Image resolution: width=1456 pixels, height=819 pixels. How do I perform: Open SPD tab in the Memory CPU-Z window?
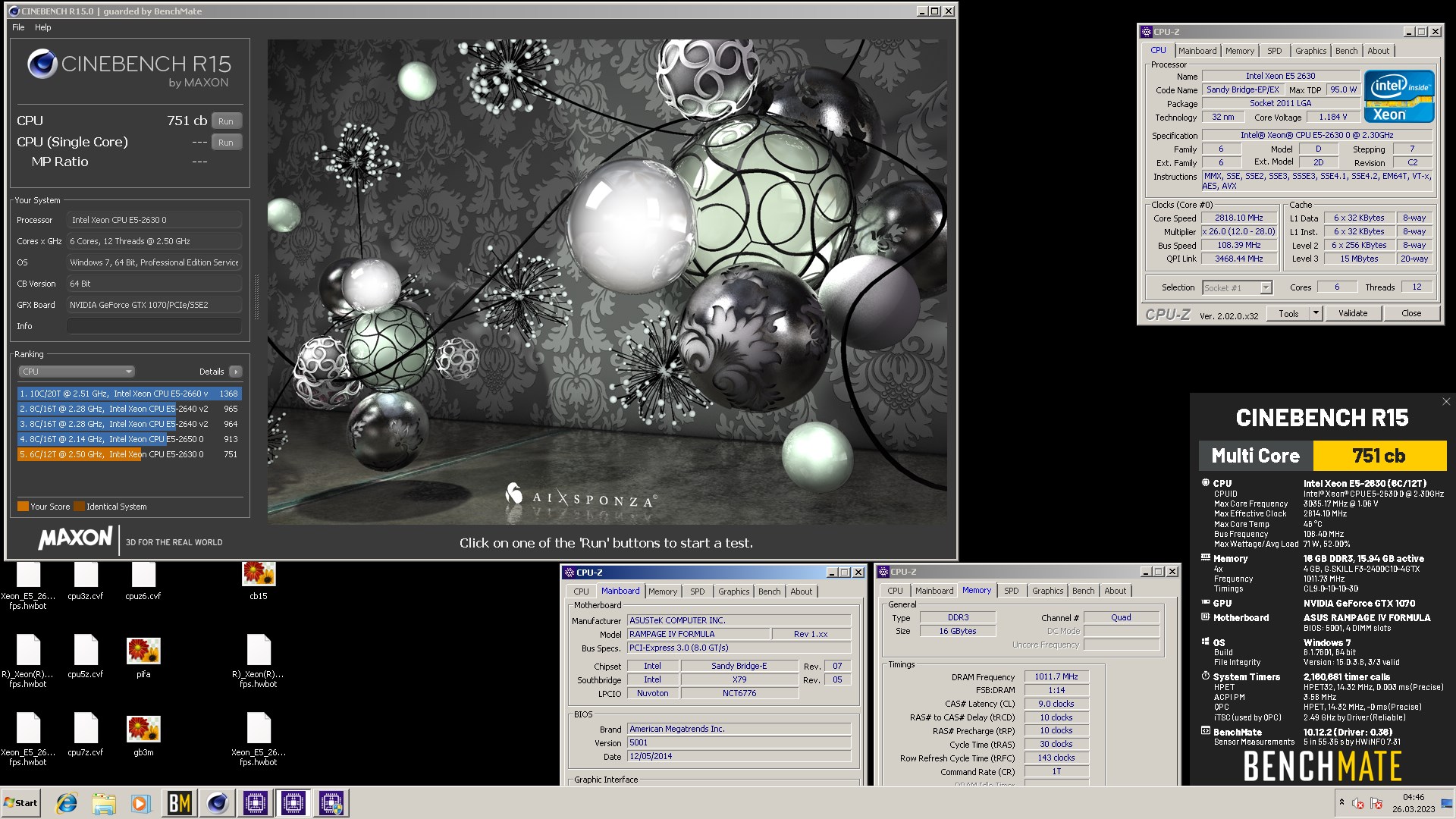(x=1011, y=591)
